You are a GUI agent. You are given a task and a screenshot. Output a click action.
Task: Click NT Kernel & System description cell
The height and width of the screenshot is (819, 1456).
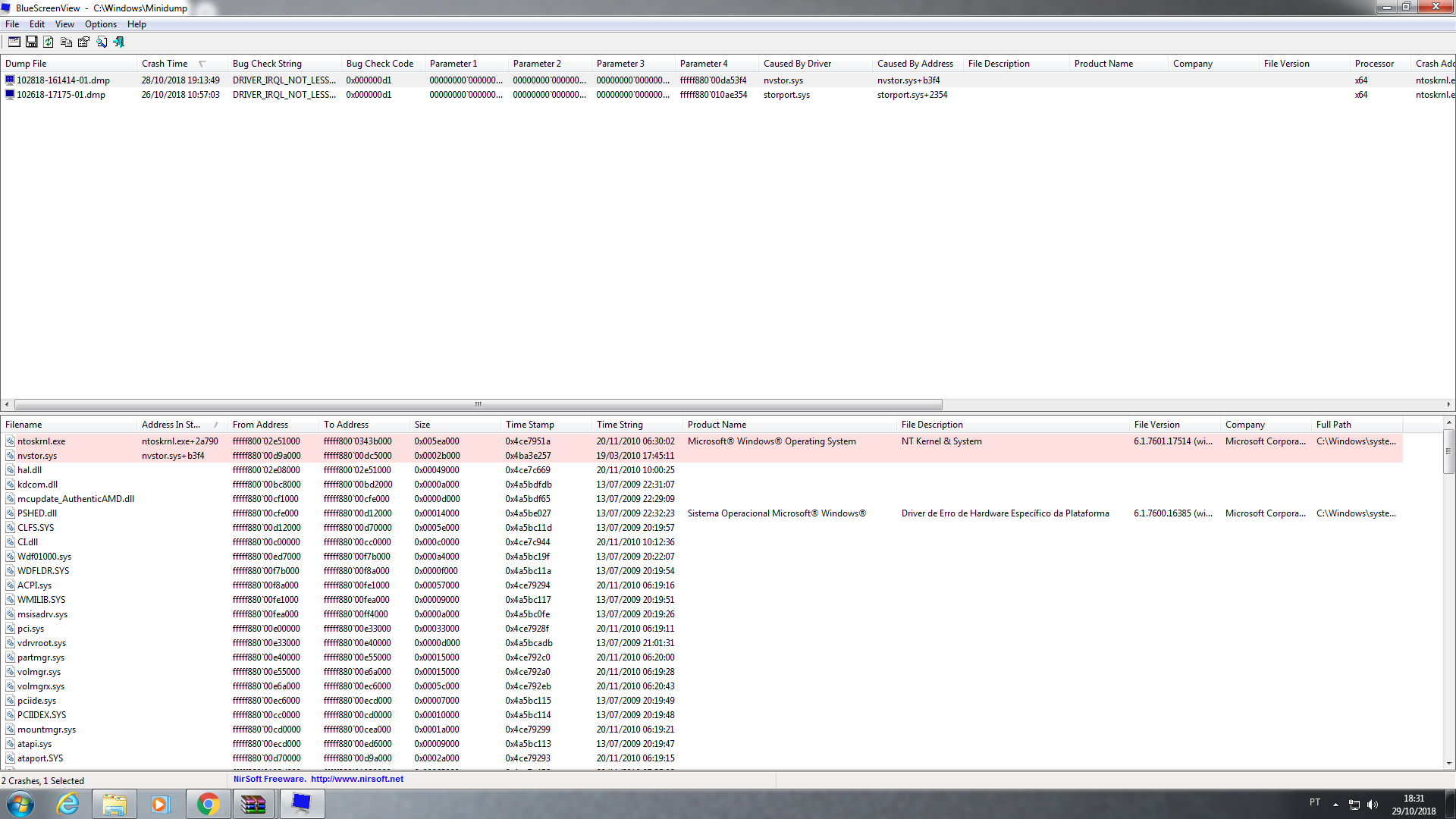941,441
